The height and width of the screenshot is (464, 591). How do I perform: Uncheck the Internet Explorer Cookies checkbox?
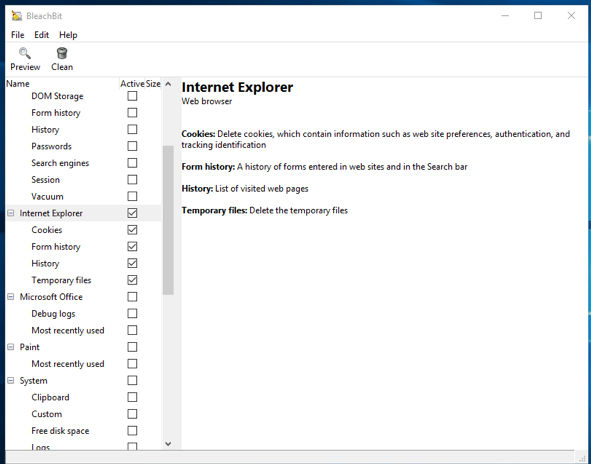coord(132,230)
